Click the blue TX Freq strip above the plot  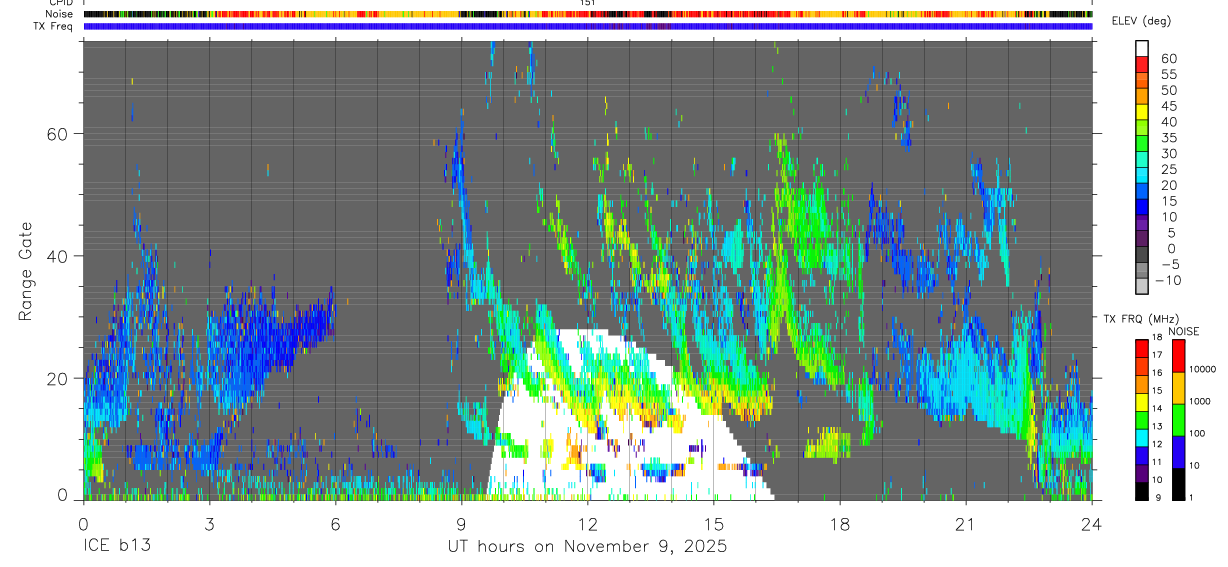[587, 26]
